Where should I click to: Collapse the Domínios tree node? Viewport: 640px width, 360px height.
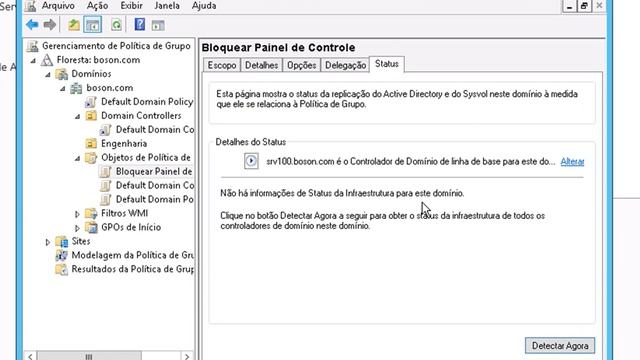48,75
